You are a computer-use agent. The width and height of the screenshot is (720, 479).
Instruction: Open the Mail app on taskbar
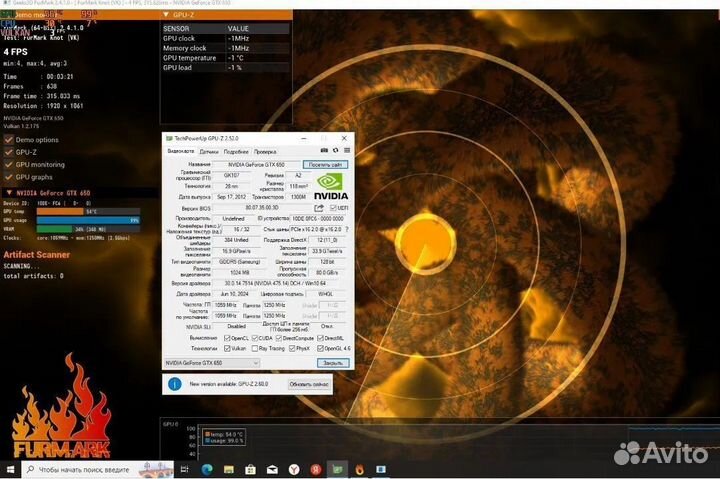pyautogui.click(x=272, y=469)
